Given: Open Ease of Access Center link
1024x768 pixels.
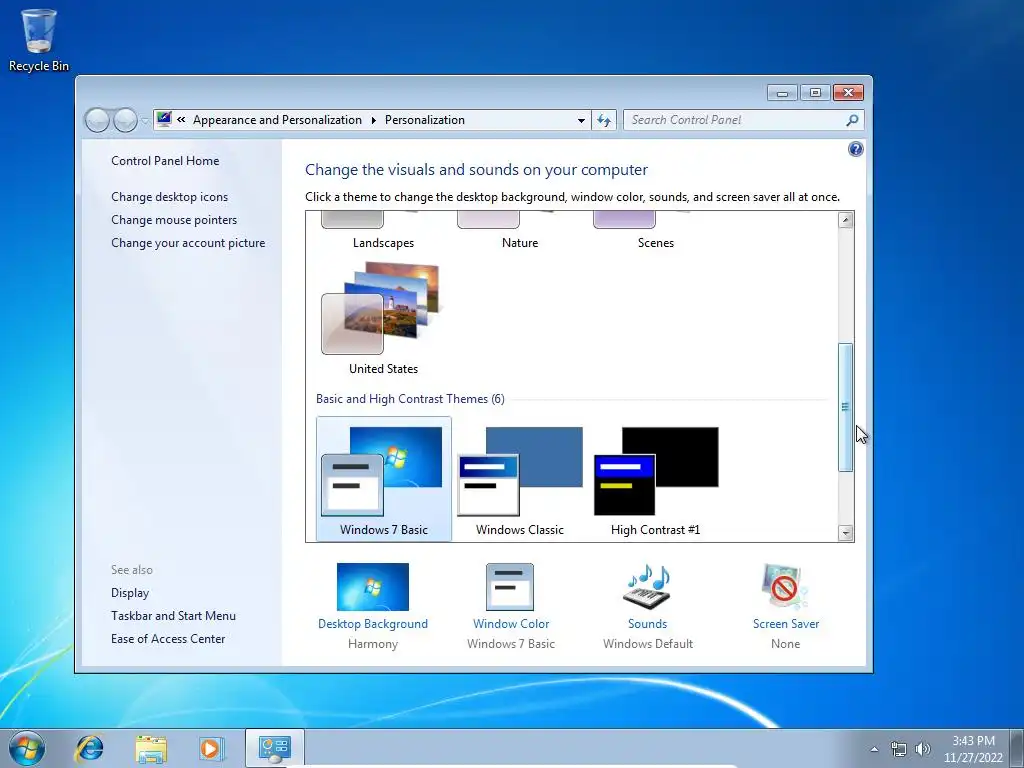Looking at the screenshot, I should pyautogui.click(x=168, y=639).
